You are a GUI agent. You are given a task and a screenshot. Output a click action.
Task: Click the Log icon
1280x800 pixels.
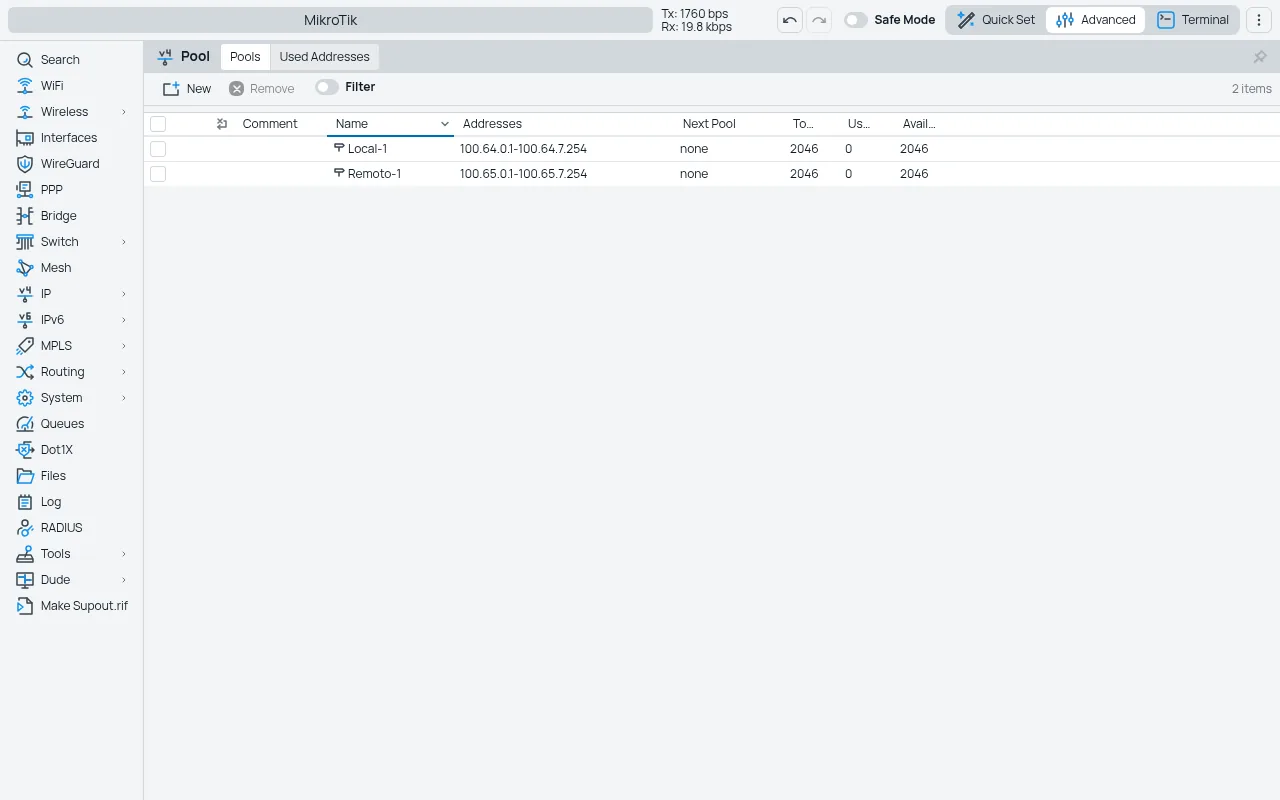(x=25, y=502)
